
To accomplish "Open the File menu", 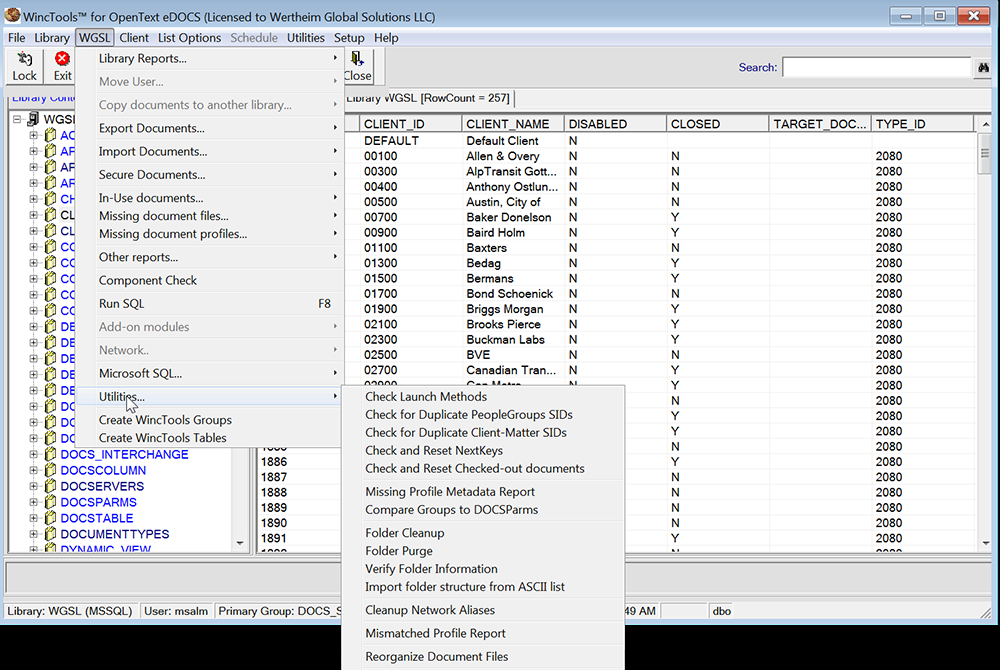I will [17, 38].
